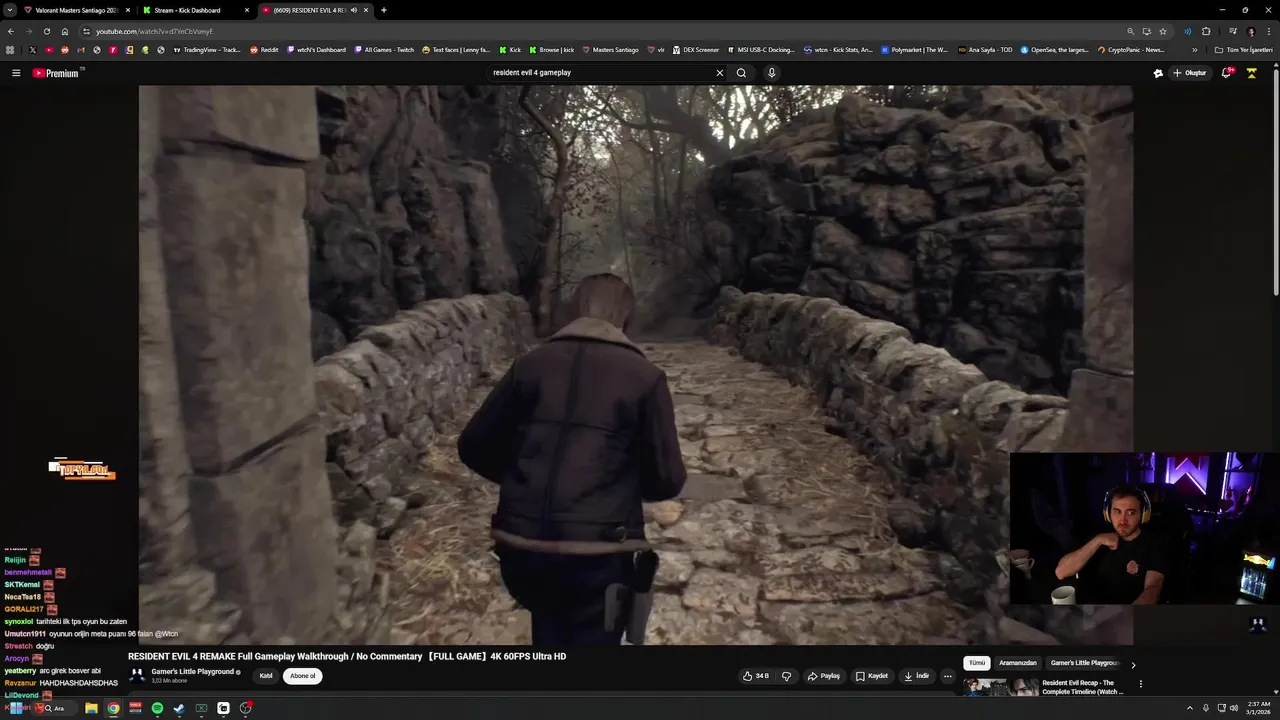Select the Tümü filter chip

pyautogui.click(x=977, y=663)
